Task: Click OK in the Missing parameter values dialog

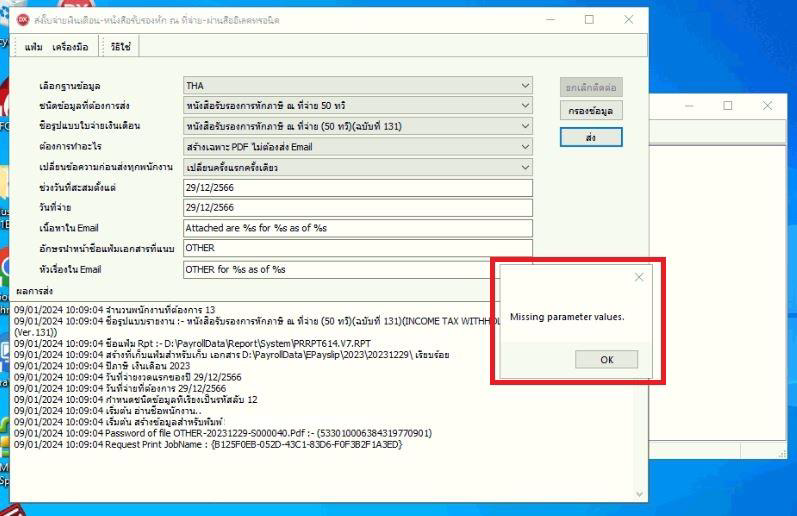Action: [606, 359]
